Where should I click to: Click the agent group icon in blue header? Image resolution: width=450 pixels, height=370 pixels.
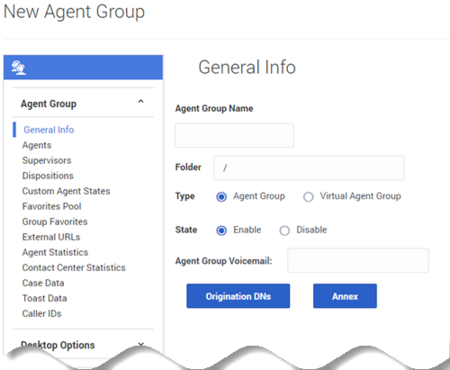pos(18,68)
